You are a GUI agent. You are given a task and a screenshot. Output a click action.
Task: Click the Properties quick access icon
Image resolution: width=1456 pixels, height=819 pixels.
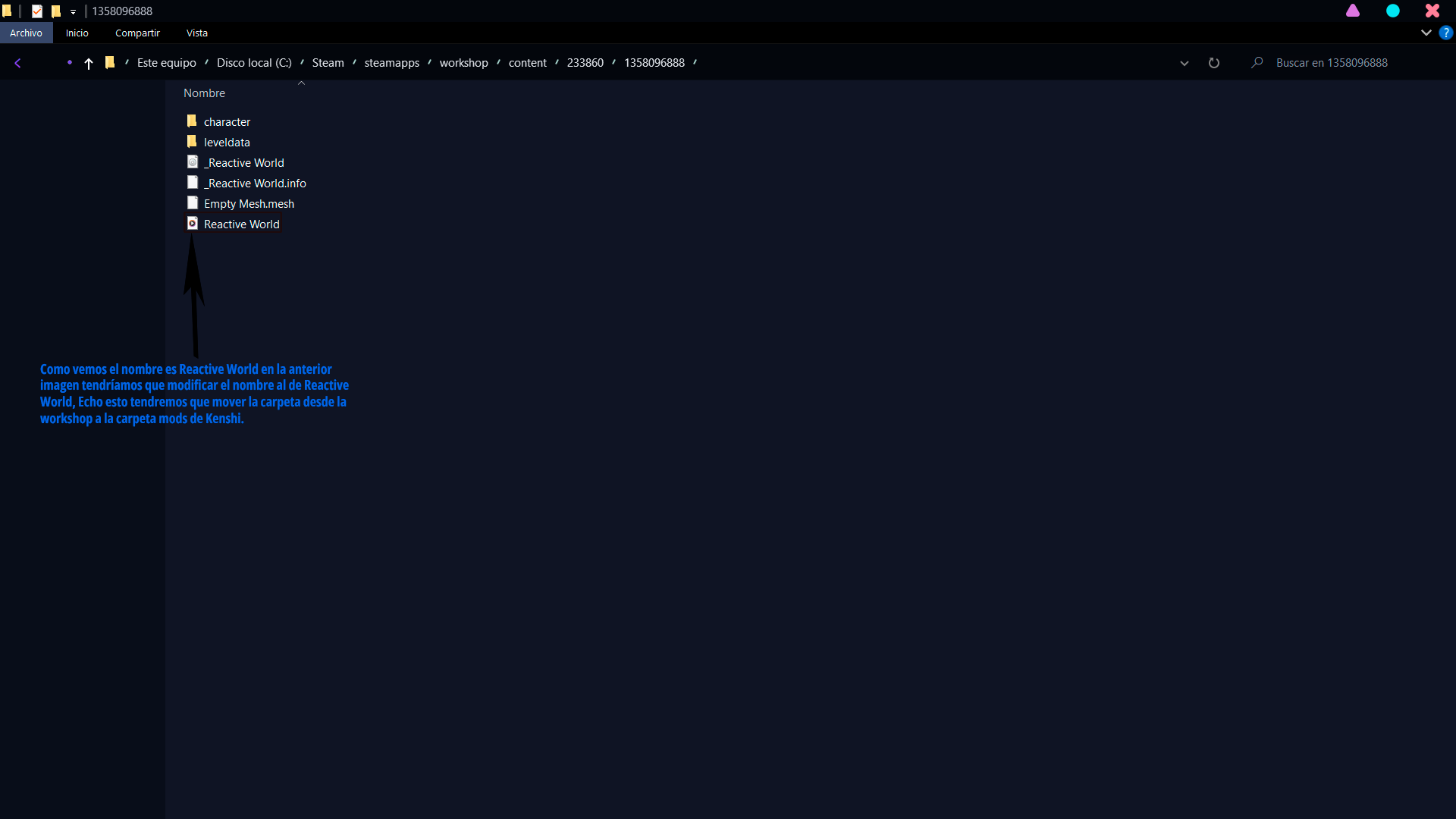[x=36, y=11]
